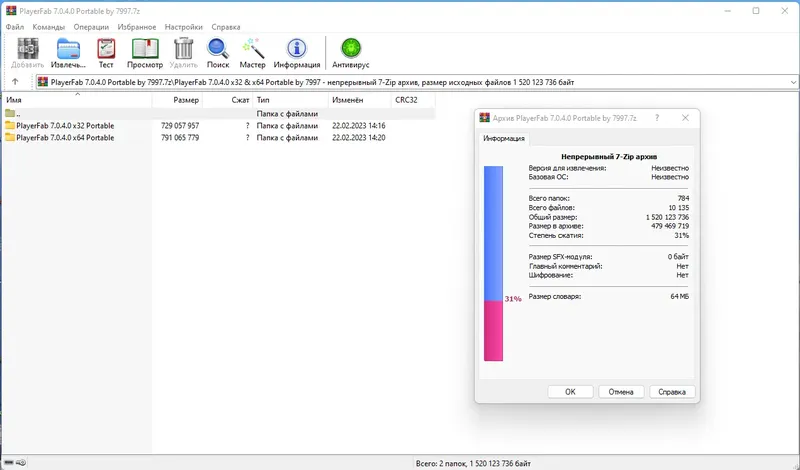Click the compression ratio bar in the dialog
Image resolution: width=800 pixels, height=470 pixels.
493,263
